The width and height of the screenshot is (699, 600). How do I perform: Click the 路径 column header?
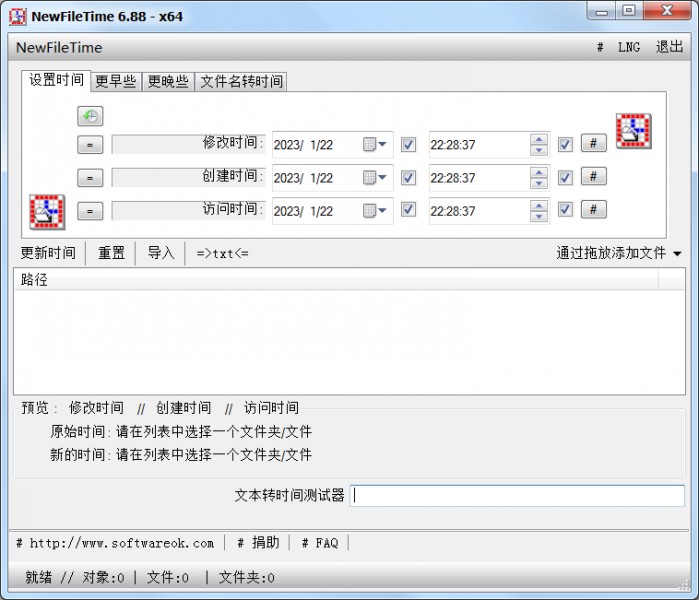pos(336,280)
